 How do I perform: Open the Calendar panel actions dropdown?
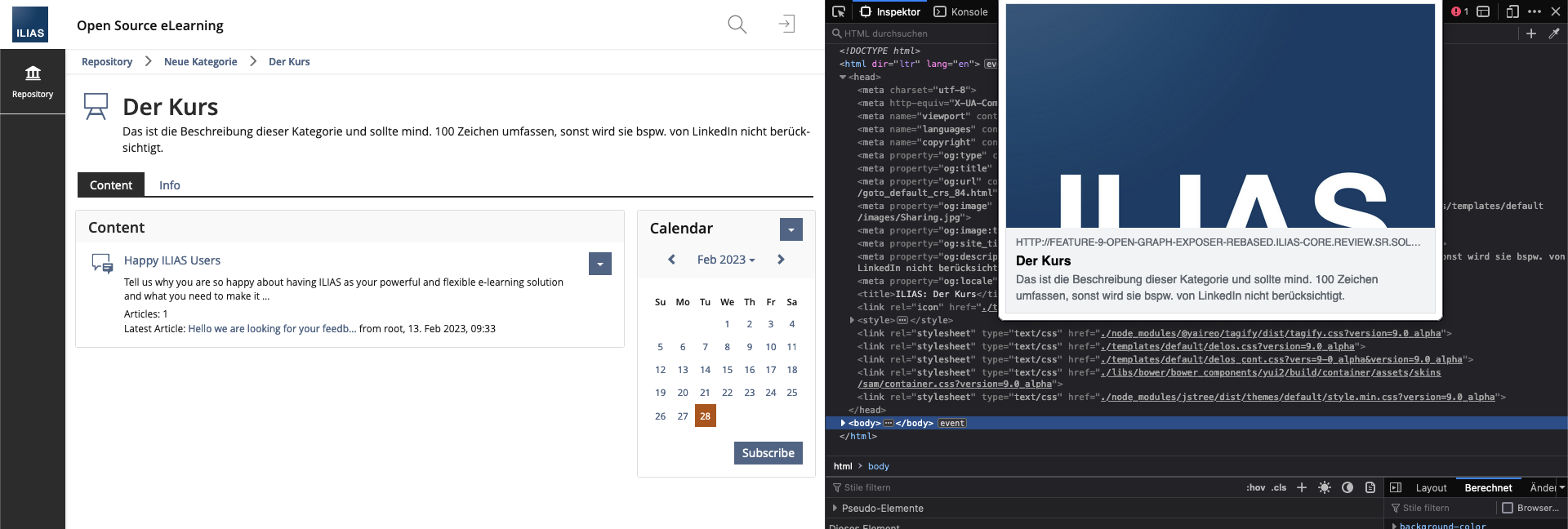click(791, 229)
